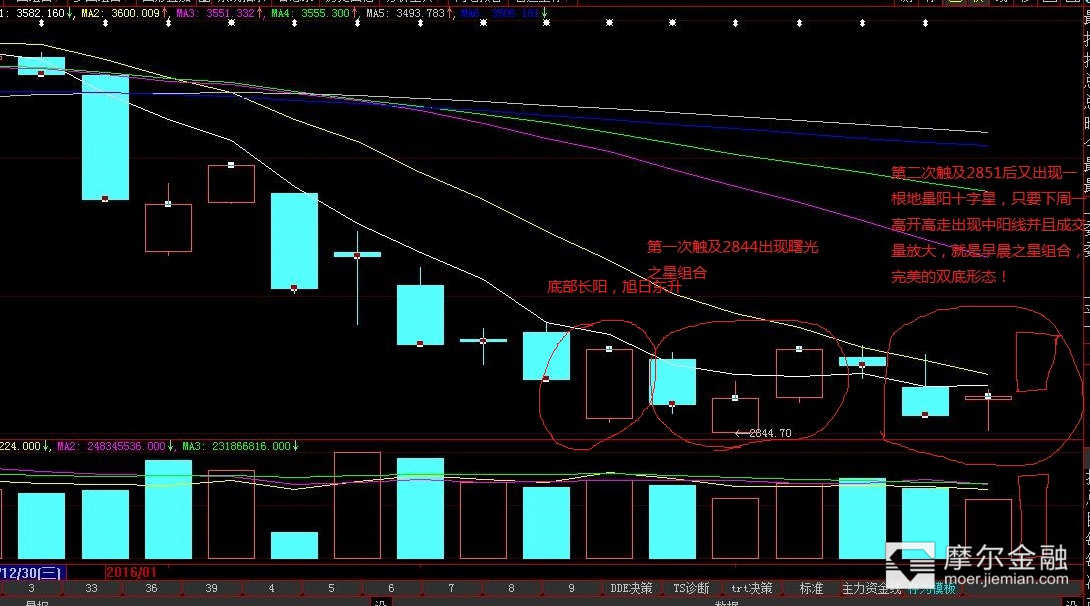
Task: Switch to the DDE决策 indicator tab
Action: coord(631,589)
